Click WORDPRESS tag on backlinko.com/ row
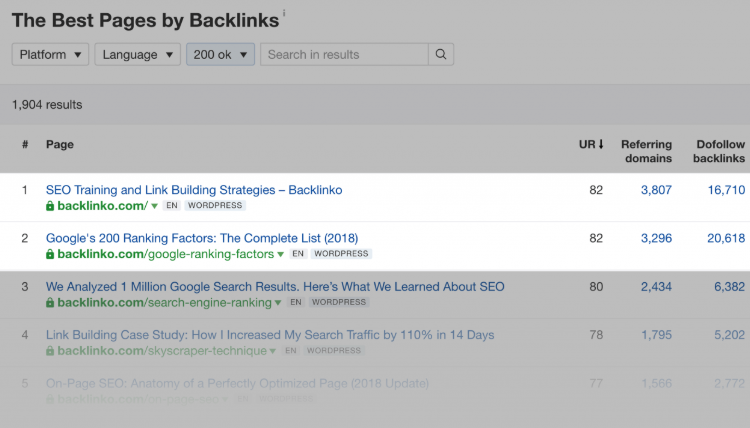The height and width of the screenshot is (428, 750). (x=215, y=206)
